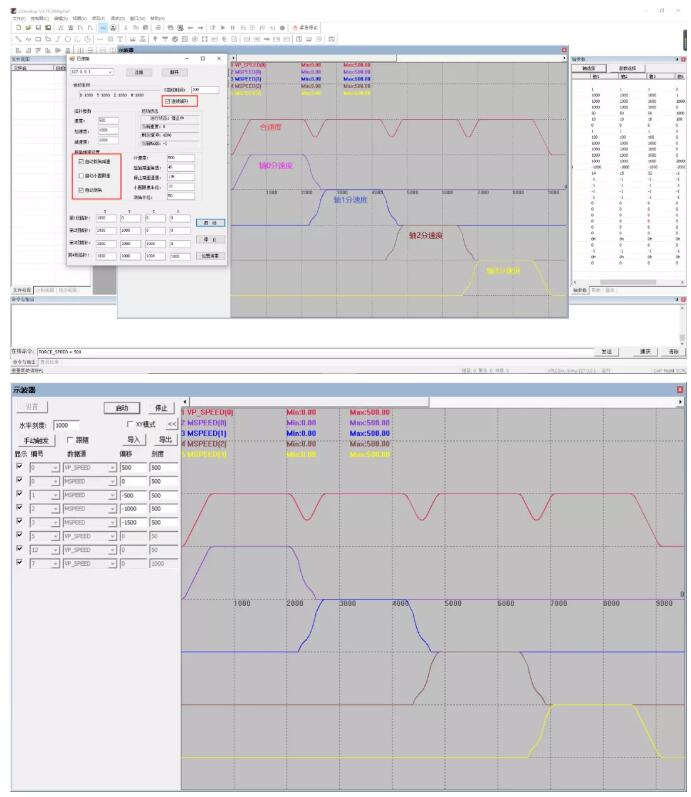Toggle the 跟随 follow checkbox
The height and width of the screenshot is (797, 691).
(70, 440)
